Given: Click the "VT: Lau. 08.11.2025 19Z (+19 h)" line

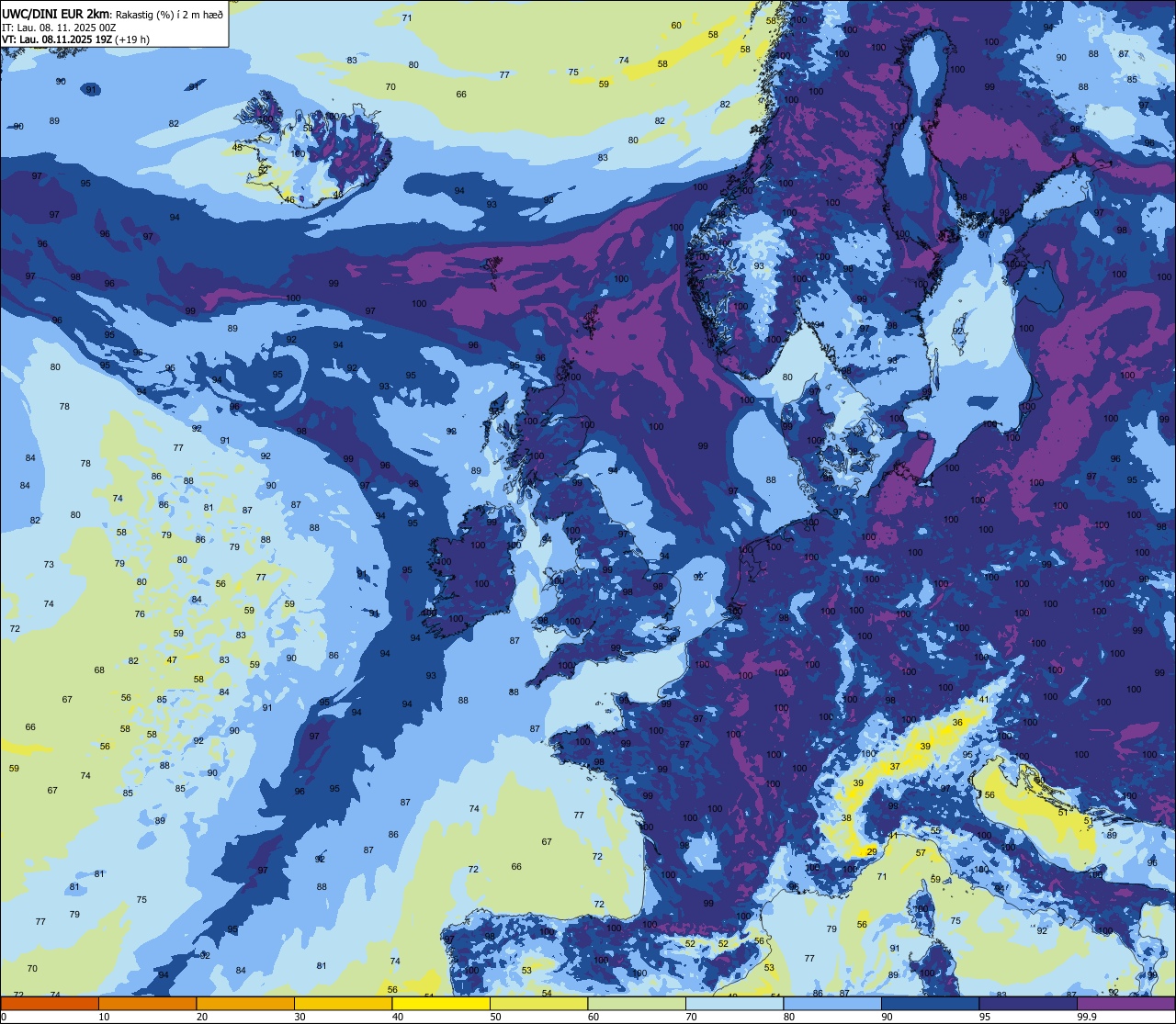Looking at the screenshot, I should click(75, 39).
